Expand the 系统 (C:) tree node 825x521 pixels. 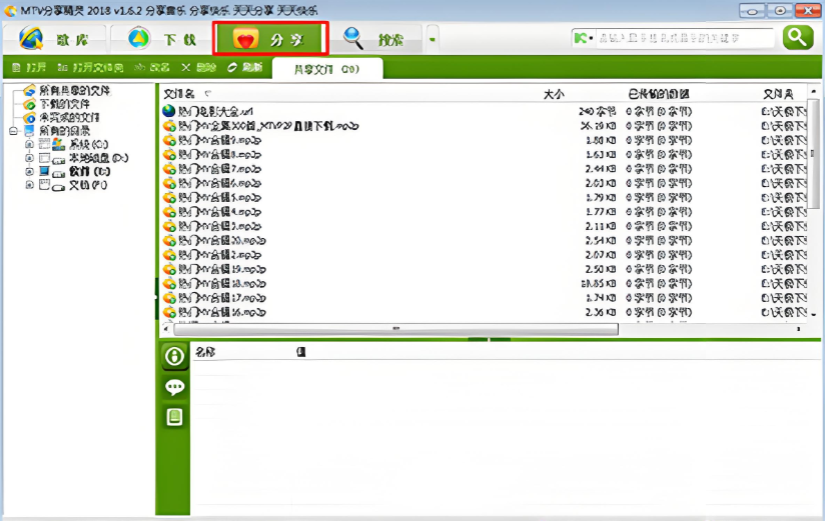point(29,145)
